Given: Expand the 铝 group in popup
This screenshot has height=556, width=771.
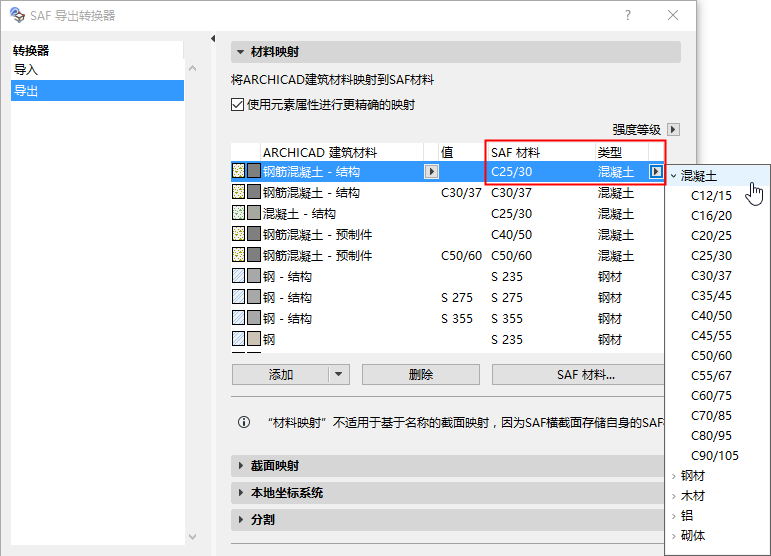Looking at the screenshot, I should (x=674, y=516).
